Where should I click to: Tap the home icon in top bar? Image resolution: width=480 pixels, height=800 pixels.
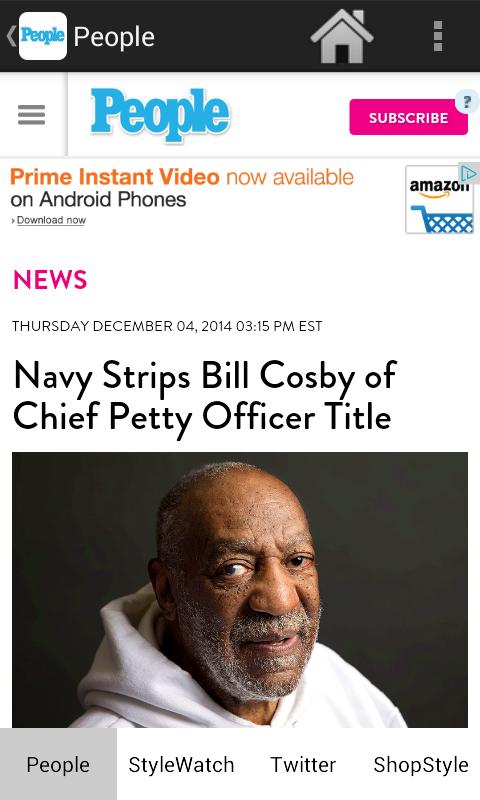coord(342,37)
